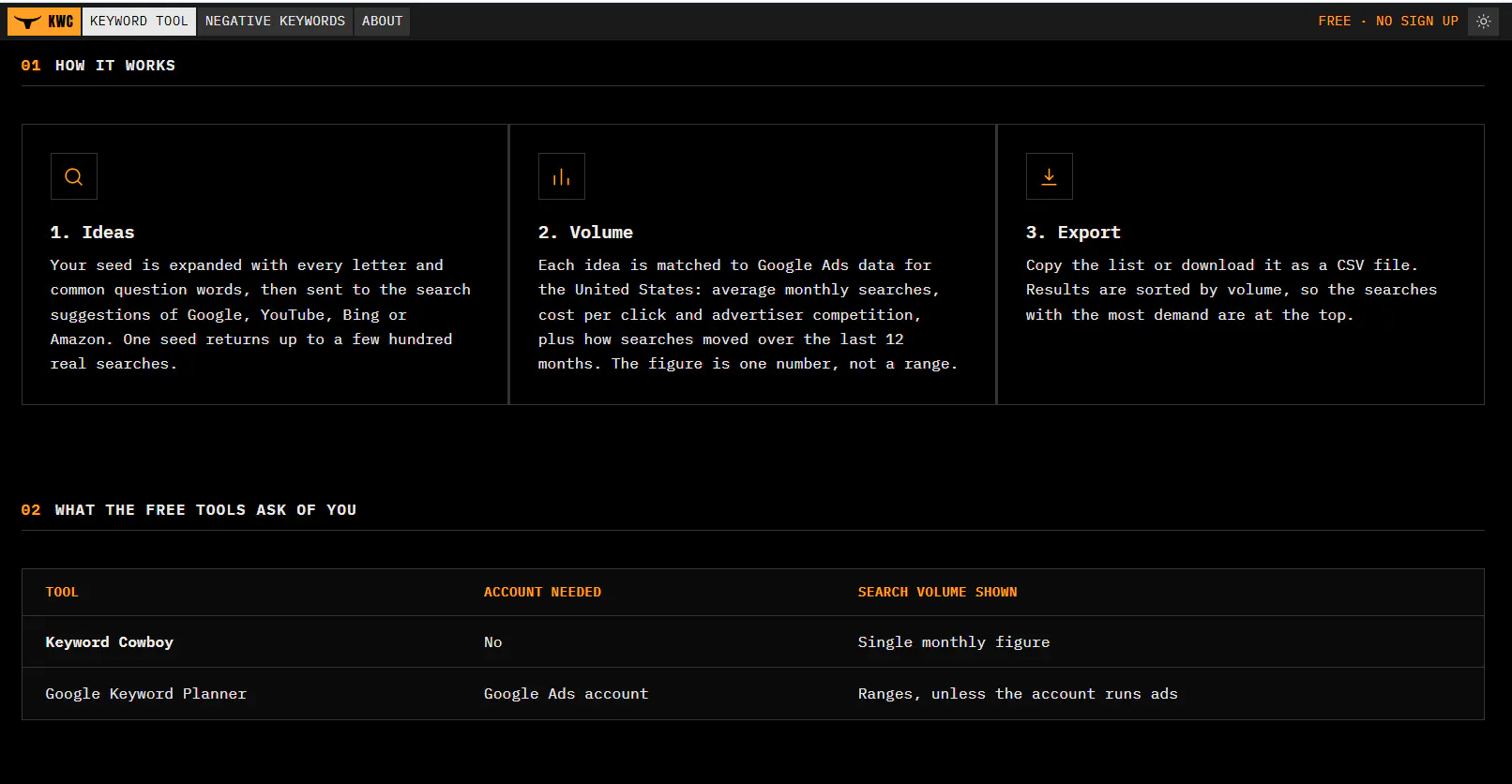The image size is (1512, 784).
Task: Click the Volume card description paragraph
Action: (748, 314)
